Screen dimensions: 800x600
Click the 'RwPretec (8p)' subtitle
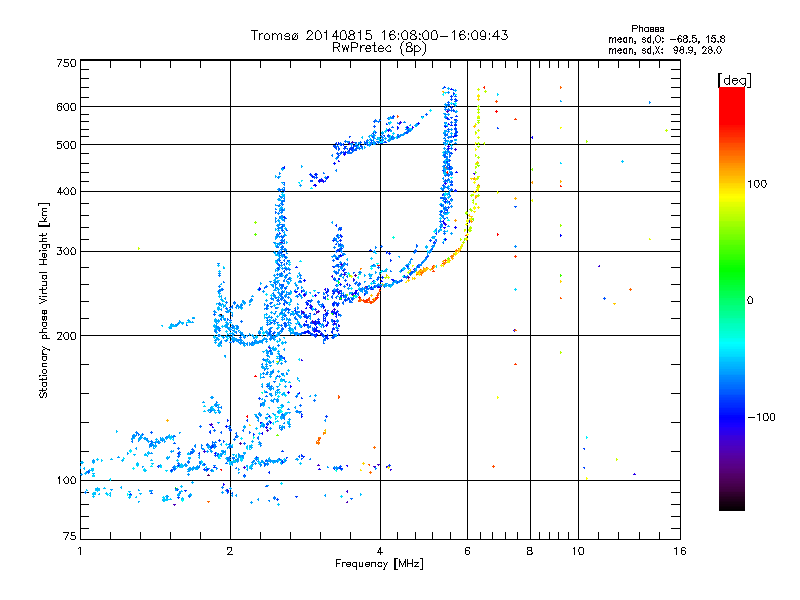(379, 48)
